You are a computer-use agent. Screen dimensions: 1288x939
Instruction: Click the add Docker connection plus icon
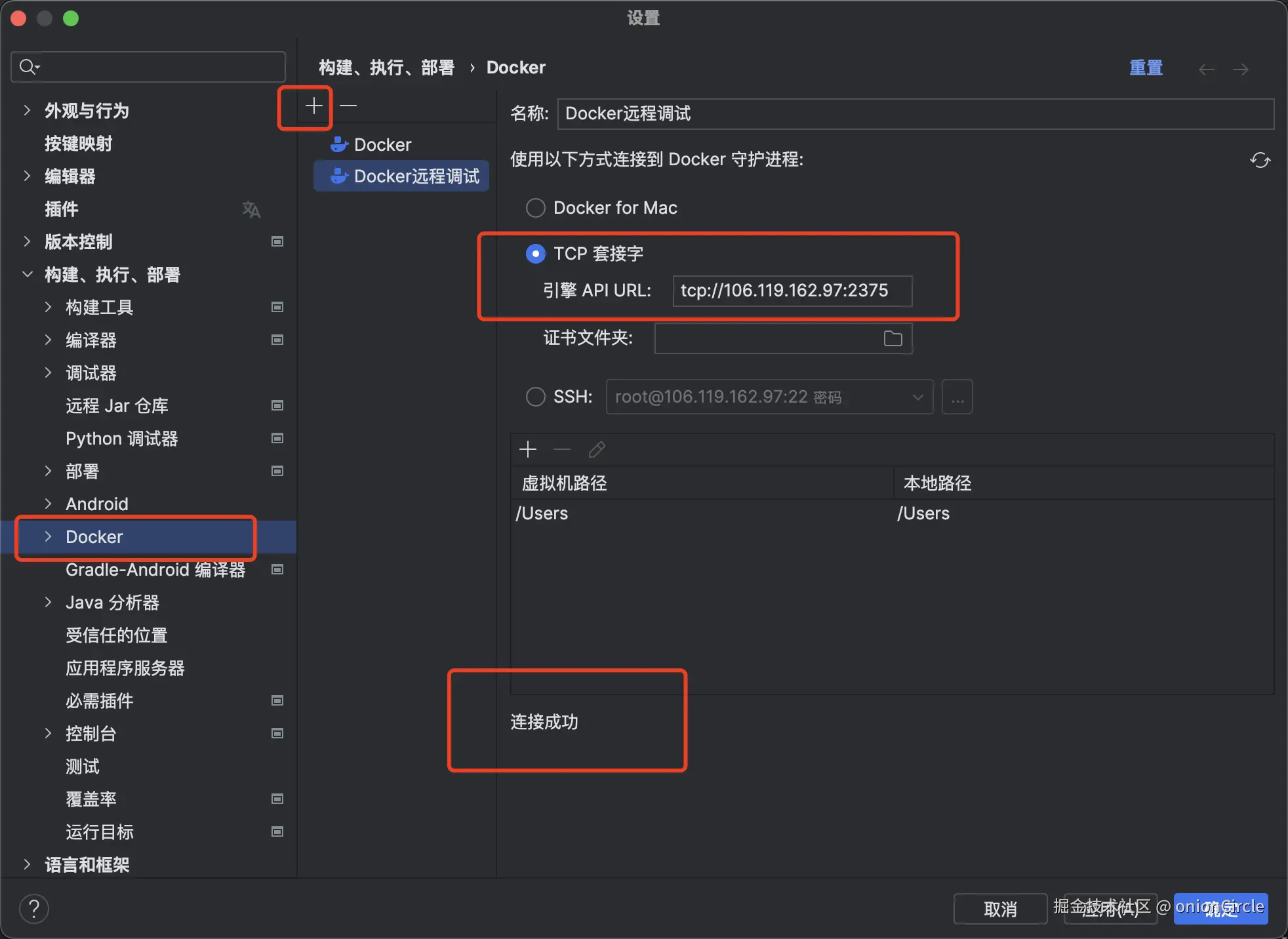coord(313,106)
